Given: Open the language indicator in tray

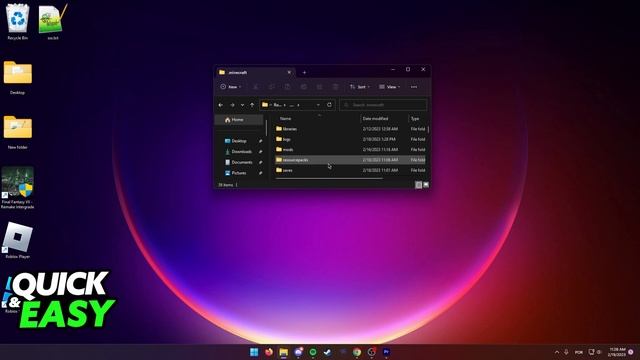Looking at the screenshot, I should tap(579, 352).
